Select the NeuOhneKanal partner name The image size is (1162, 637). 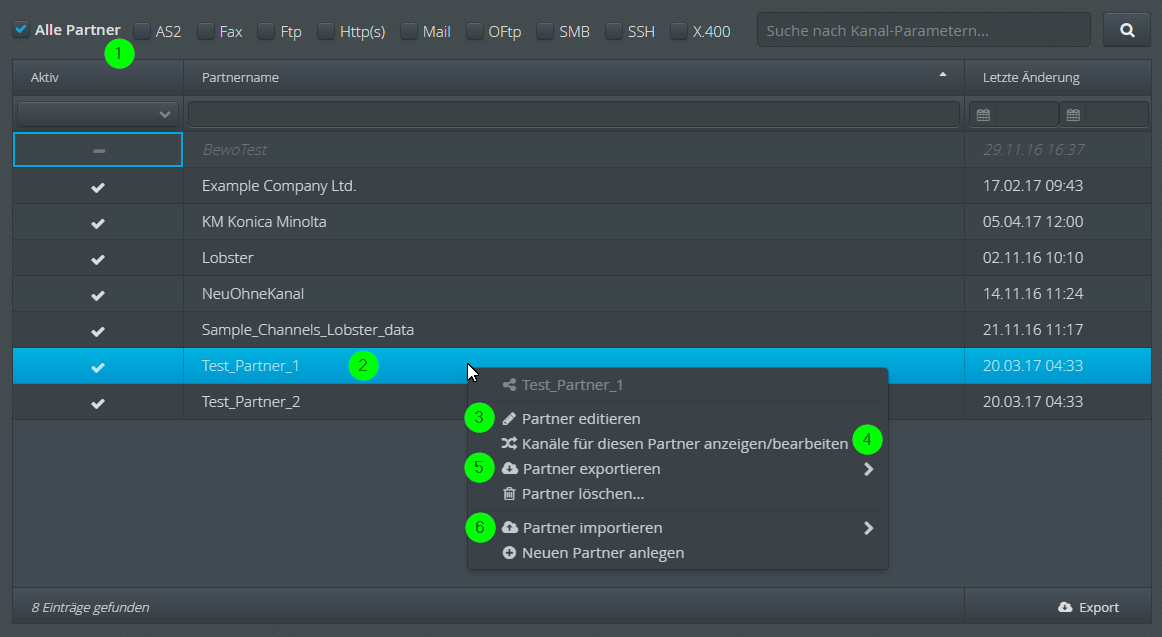point(253,293)
